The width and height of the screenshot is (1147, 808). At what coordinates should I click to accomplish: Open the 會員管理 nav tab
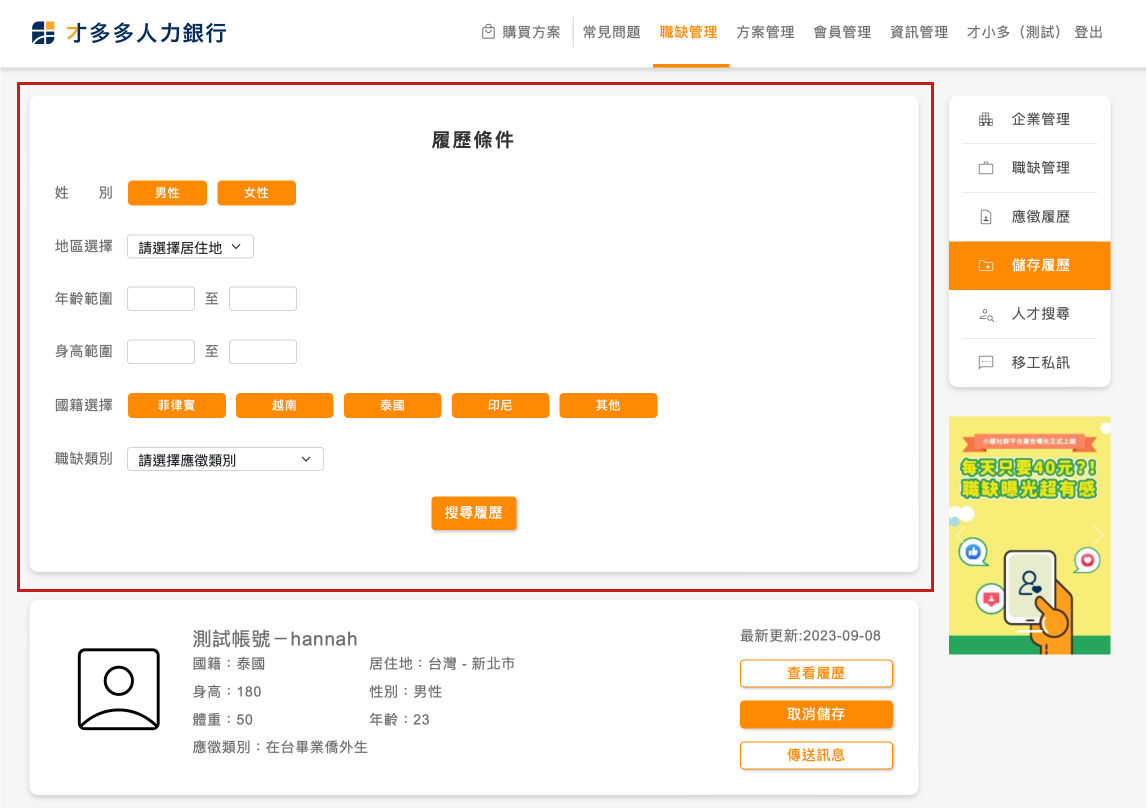[842, 32]
